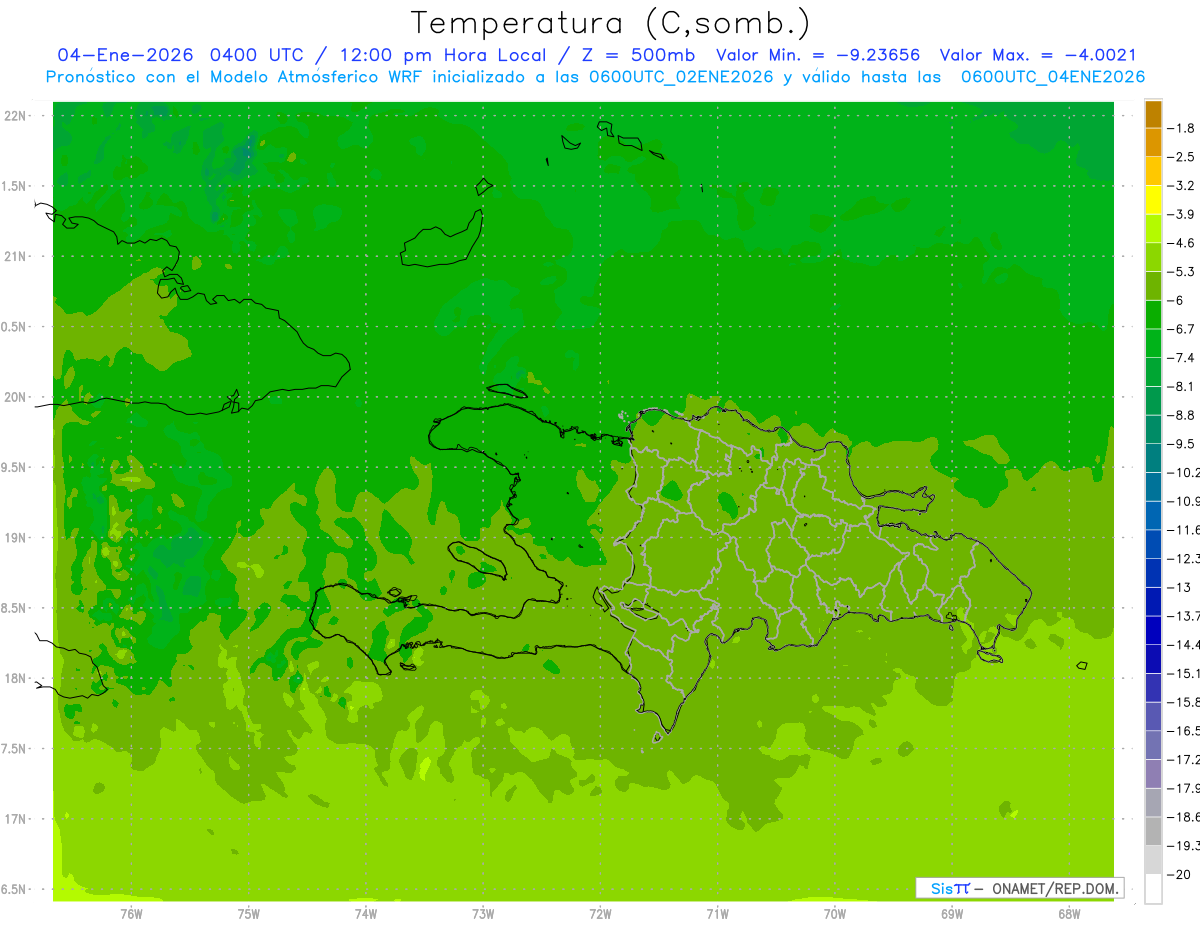Click the '-4.6' colorbar label
The image size is (1200, 927).
click(1183, 243)
